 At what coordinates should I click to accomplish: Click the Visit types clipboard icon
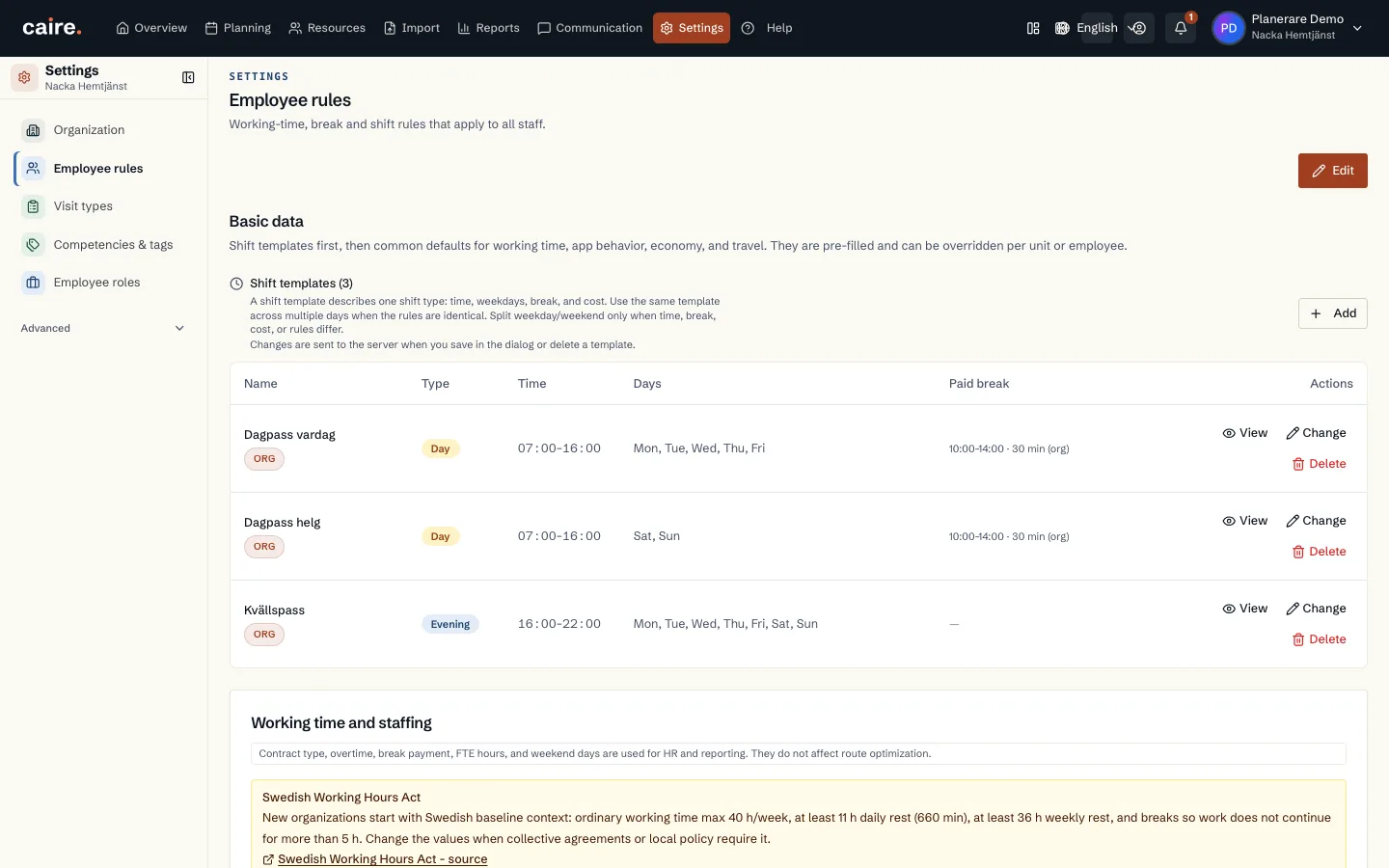tap(33, 206)
